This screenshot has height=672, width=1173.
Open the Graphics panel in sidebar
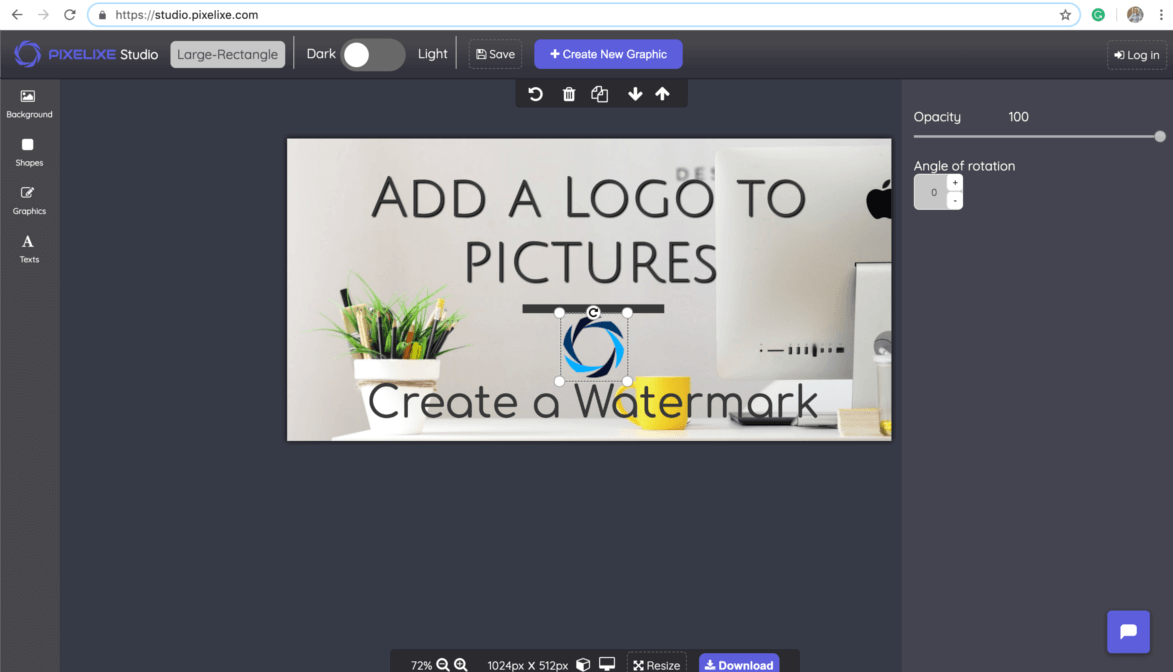click(29, 200)
